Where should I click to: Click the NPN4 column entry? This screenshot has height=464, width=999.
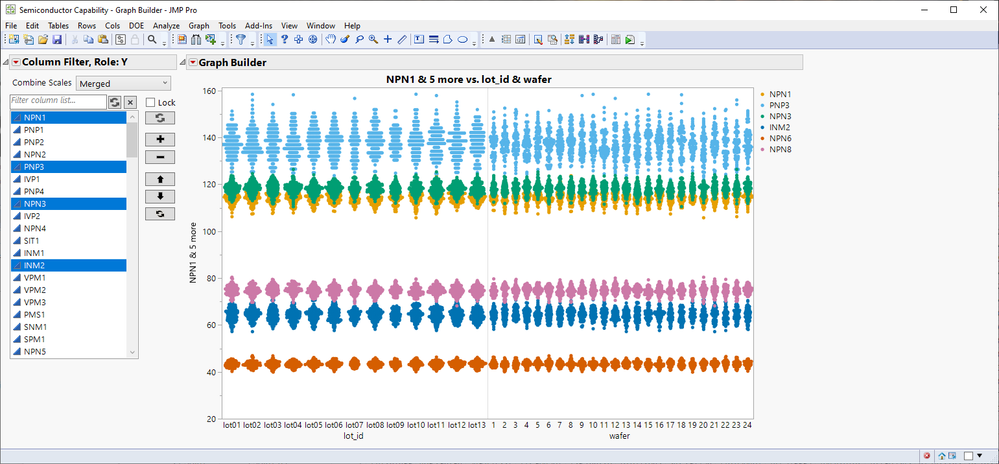coord(35,228)
